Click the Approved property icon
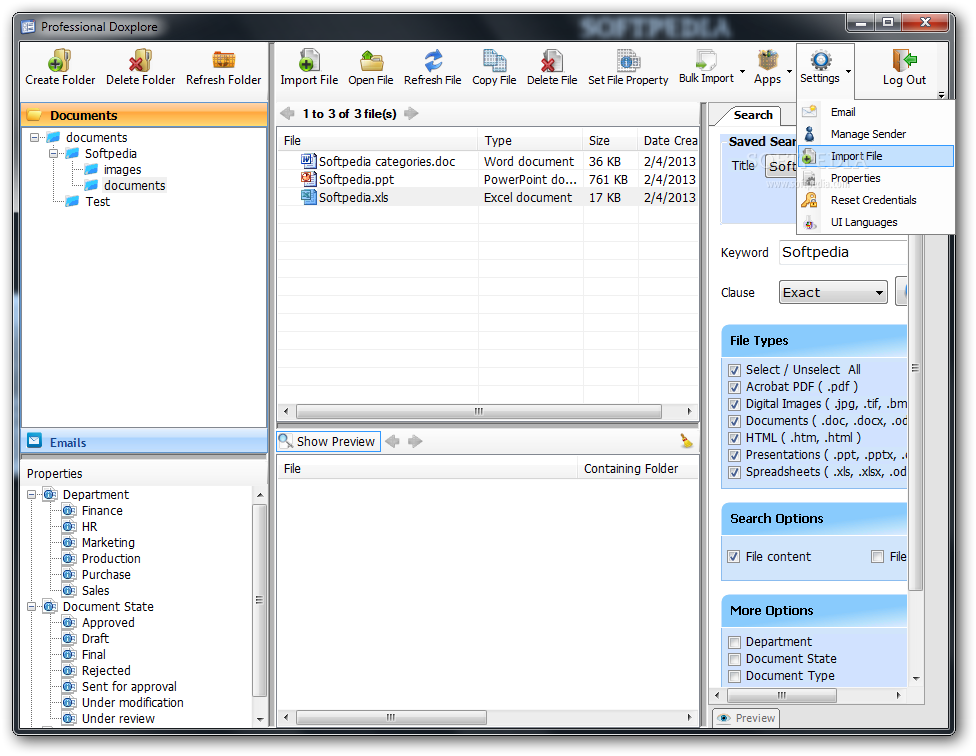The height and width of the screenshot is (756, 976). click(70, 622)
